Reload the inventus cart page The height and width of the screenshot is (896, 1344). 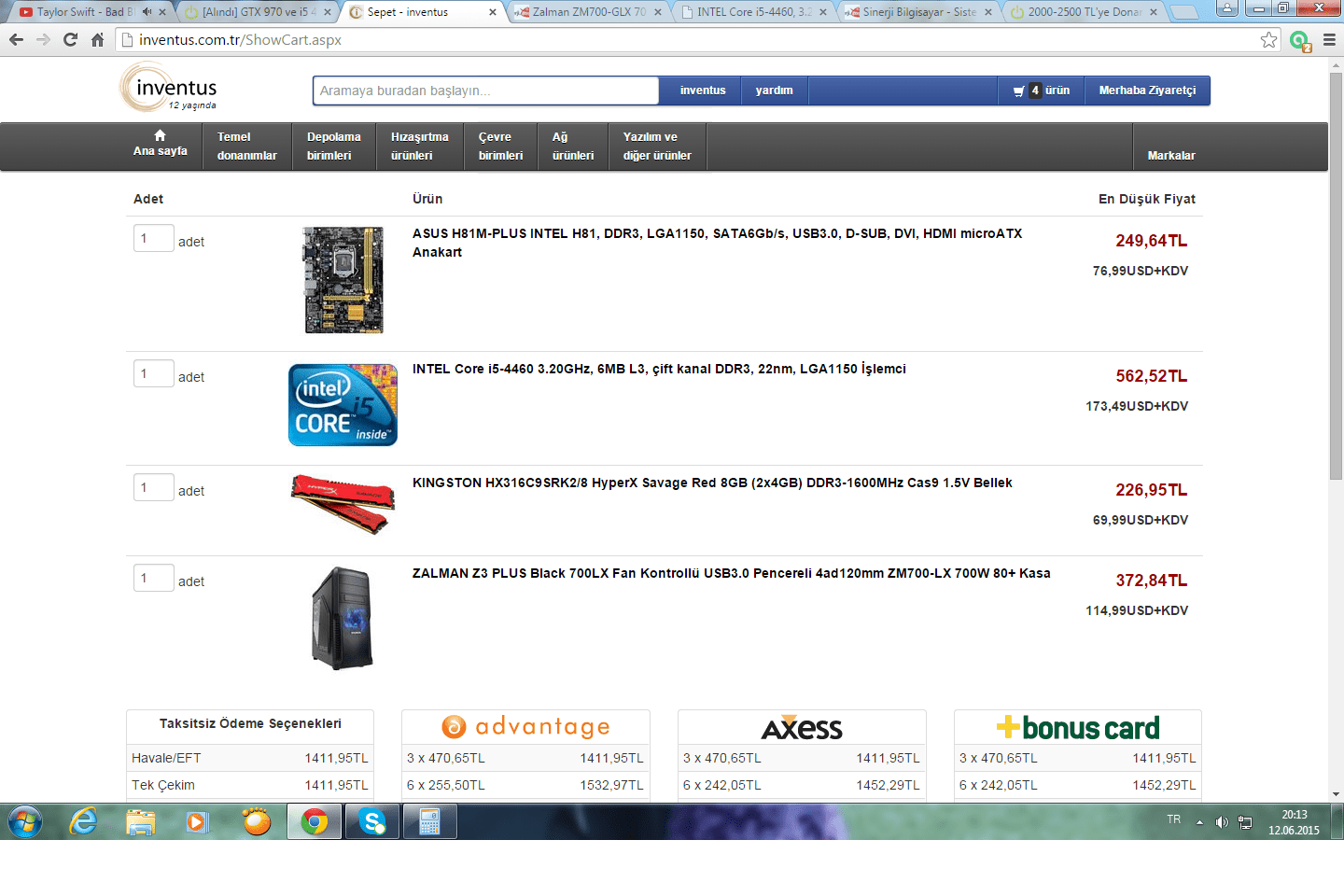point(70,39)
